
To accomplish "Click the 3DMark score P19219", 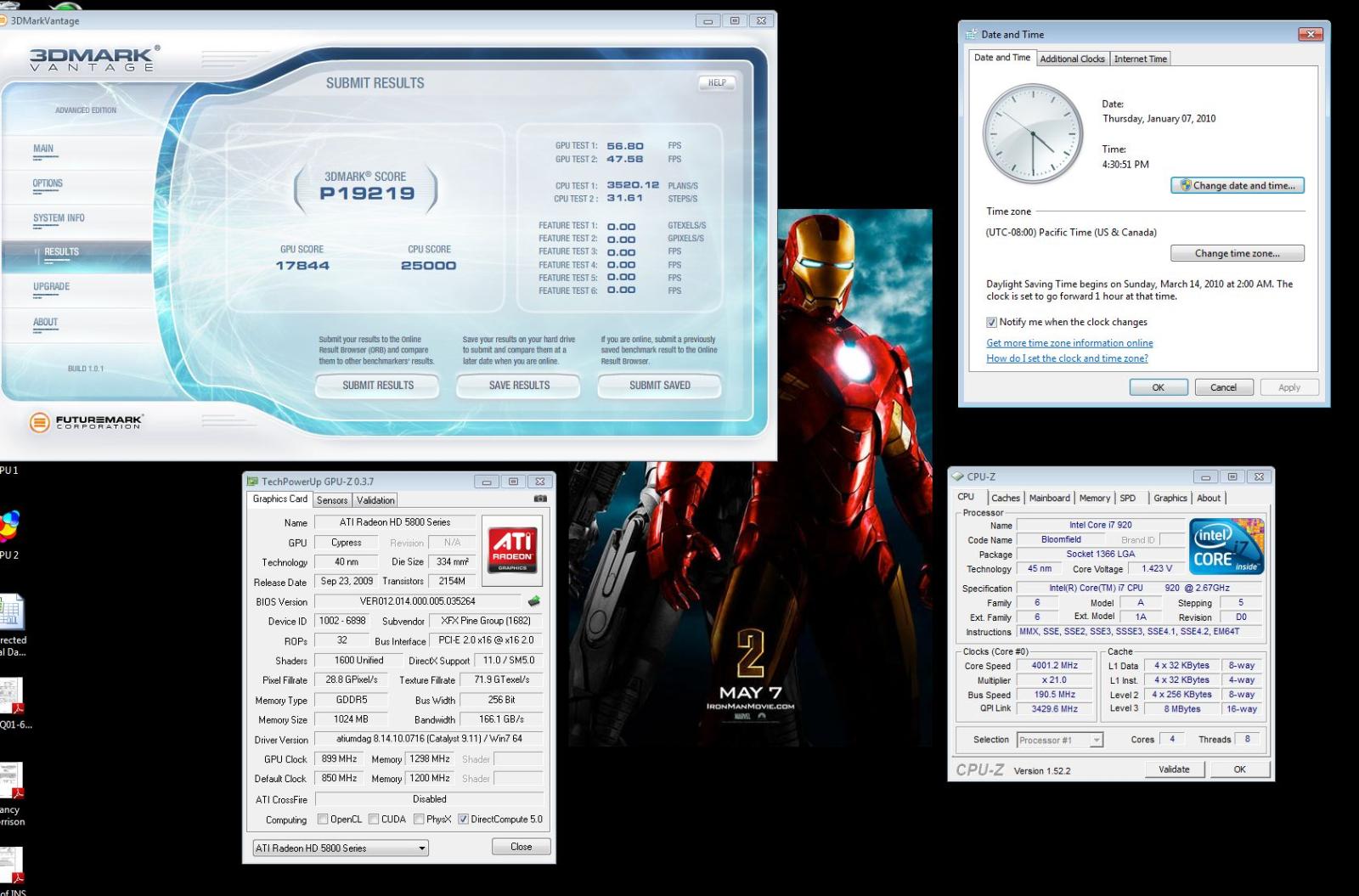I will pyautogui.click(x=367, y=194).
